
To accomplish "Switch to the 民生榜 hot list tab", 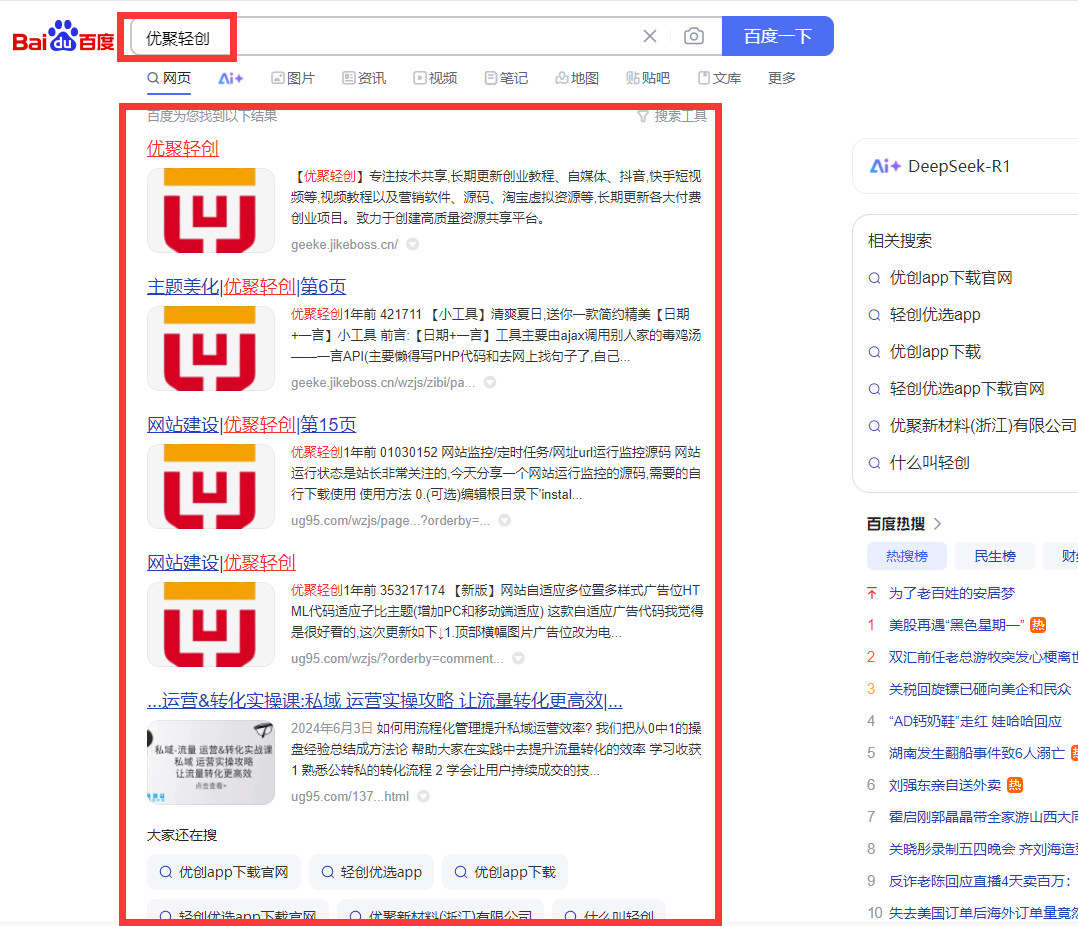I will click(x=994, y=555).
